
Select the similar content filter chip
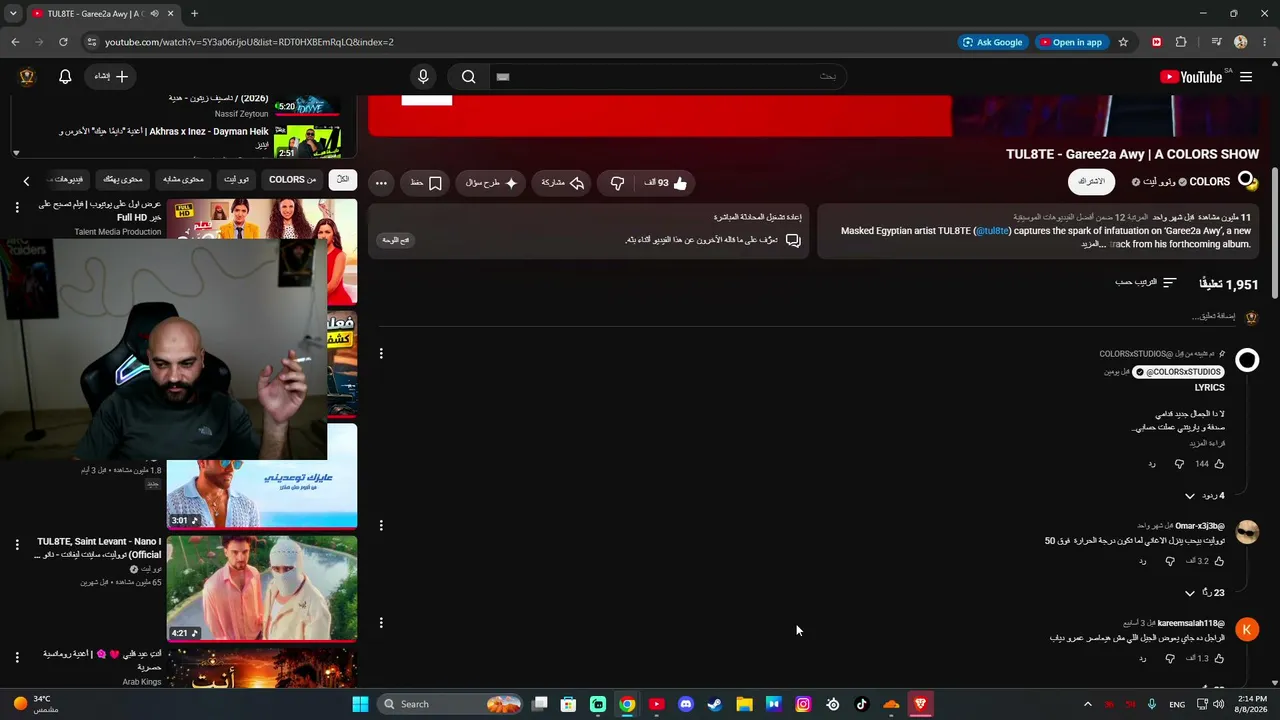point(183,180)
